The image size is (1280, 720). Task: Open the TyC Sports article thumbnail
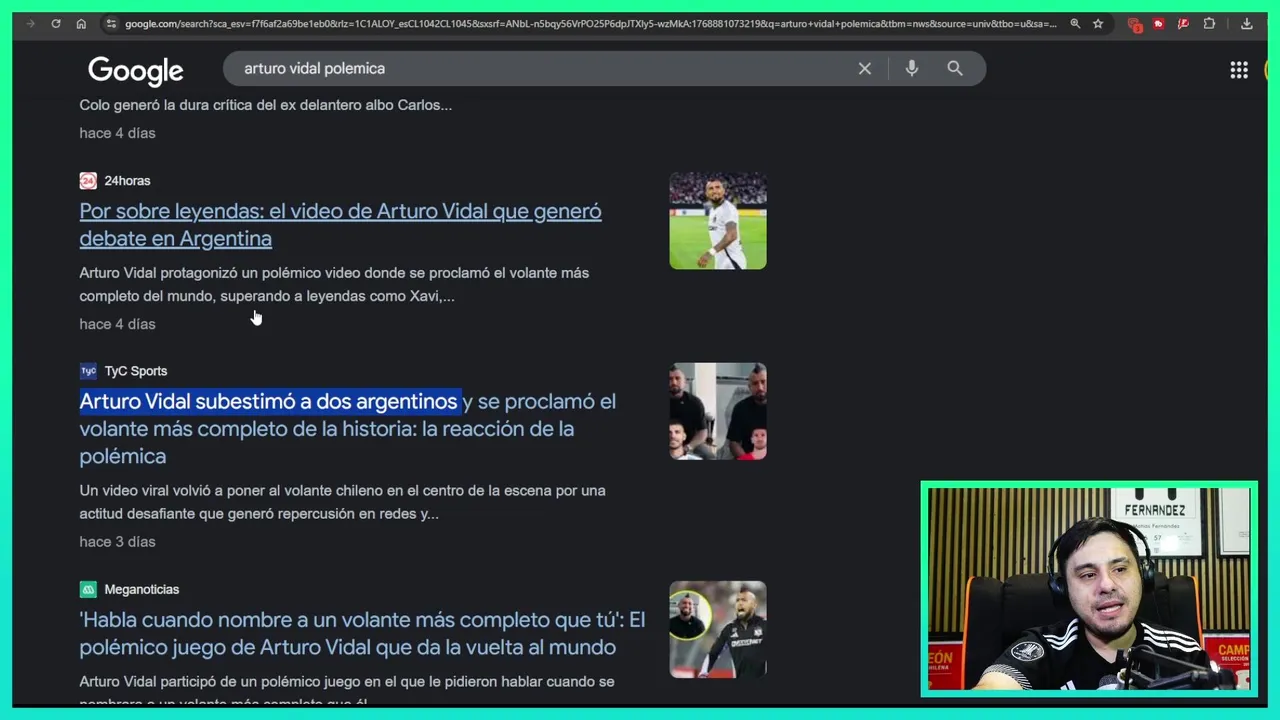click(718, 411)
